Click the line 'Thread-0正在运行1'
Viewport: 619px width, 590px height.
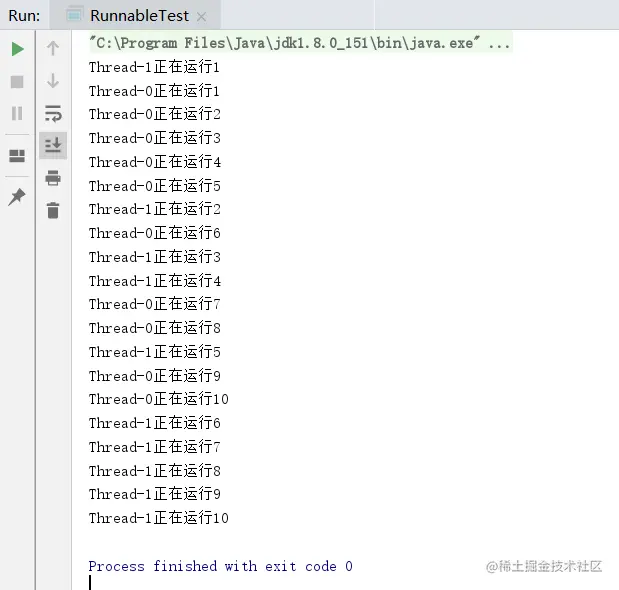154,91
